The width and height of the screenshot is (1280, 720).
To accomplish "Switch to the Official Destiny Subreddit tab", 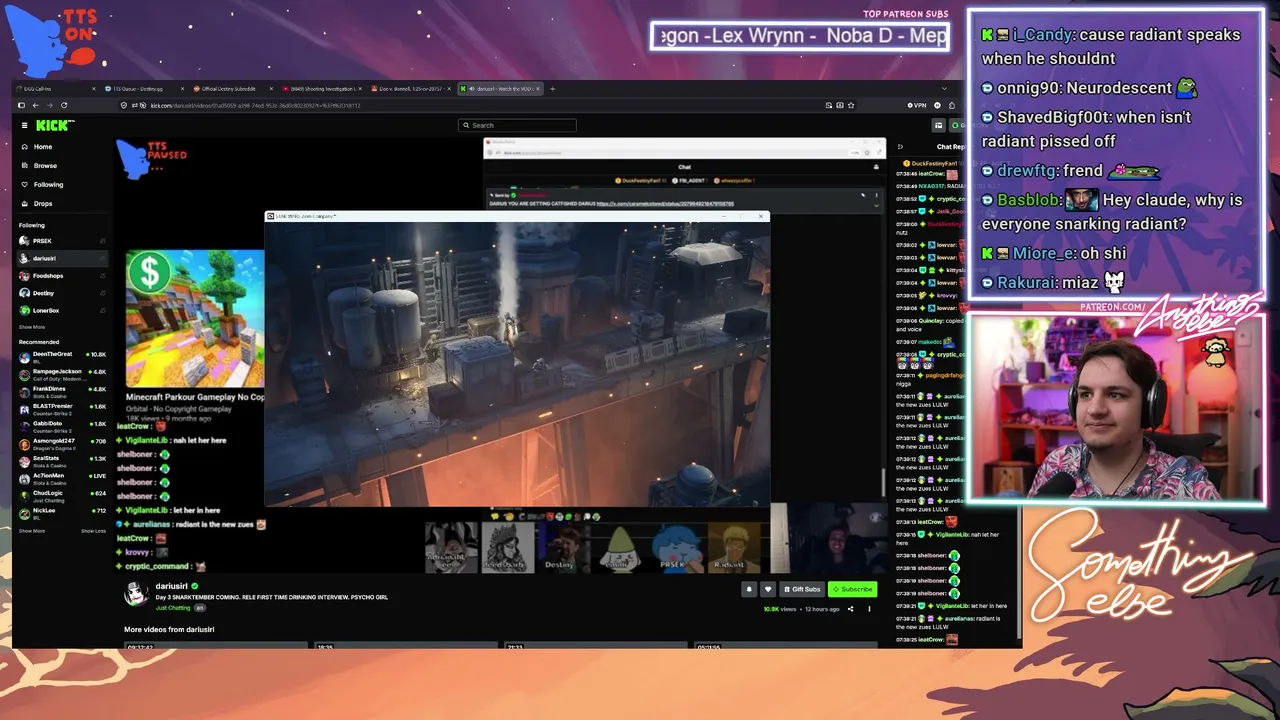I will (x=231, y=89).
